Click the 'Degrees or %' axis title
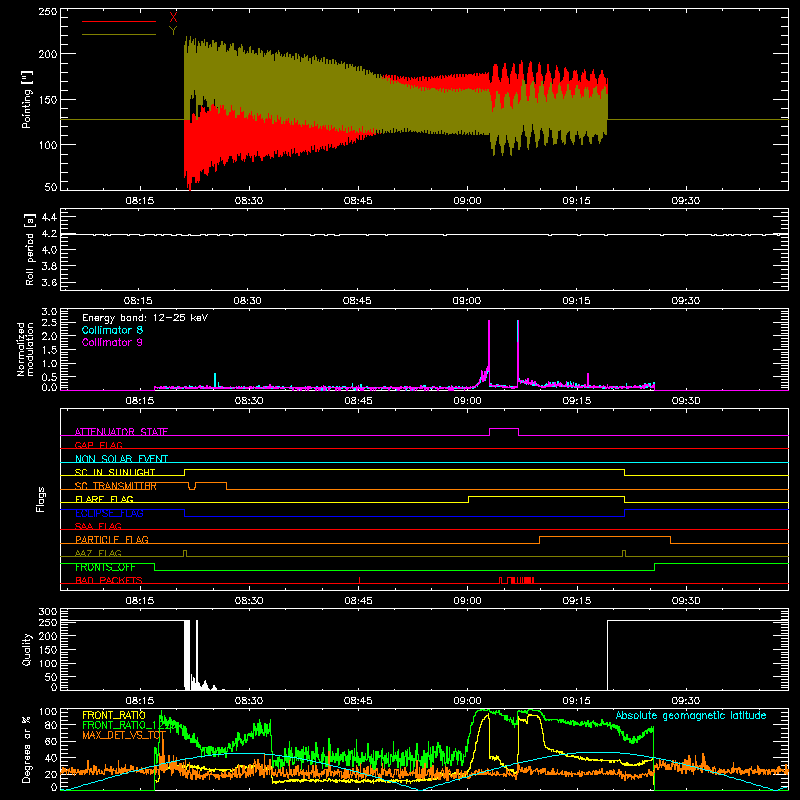 (x=27, y=749)
